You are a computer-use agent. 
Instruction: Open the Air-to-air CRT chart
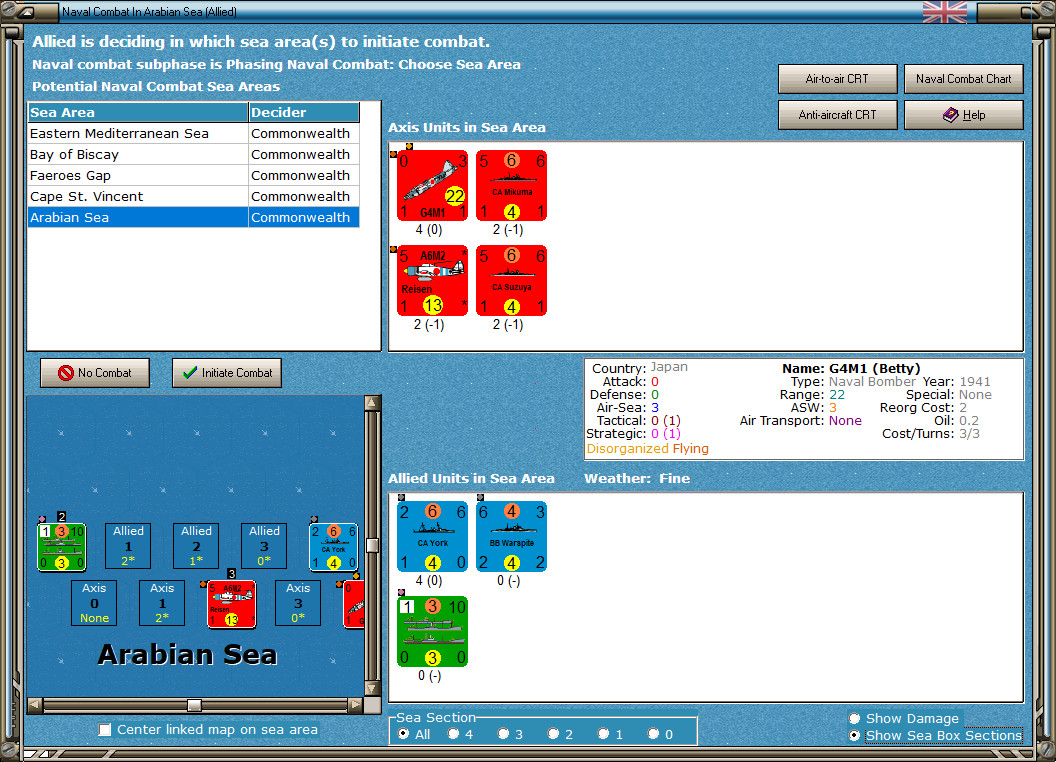pos(837,79)
